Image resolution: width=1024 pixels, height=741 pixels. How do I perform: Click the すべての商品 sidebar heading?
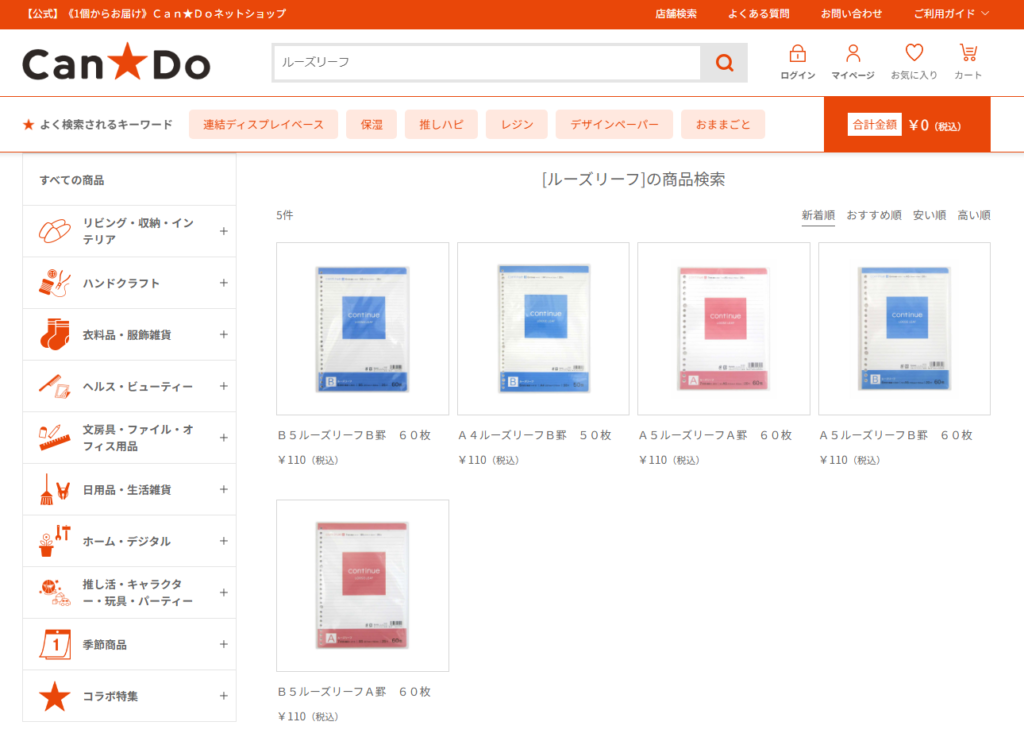tap(72, 180)
